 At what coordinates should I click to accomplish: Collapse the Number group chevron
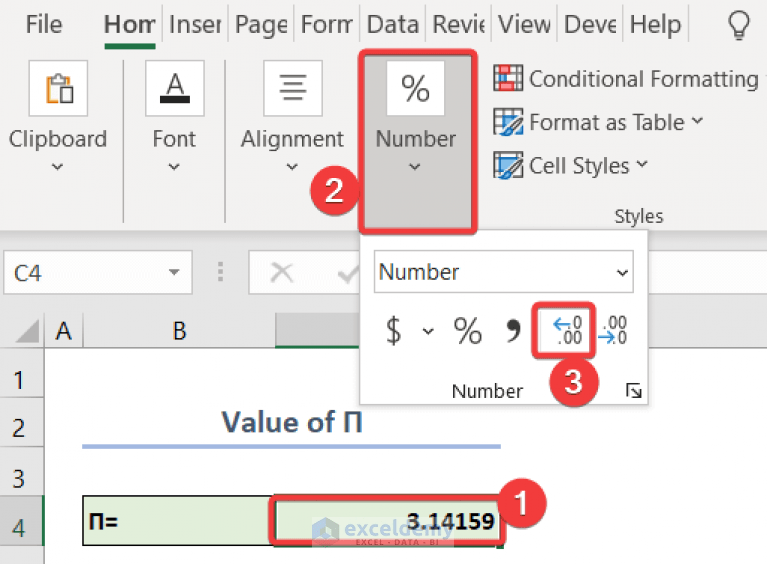415,167
